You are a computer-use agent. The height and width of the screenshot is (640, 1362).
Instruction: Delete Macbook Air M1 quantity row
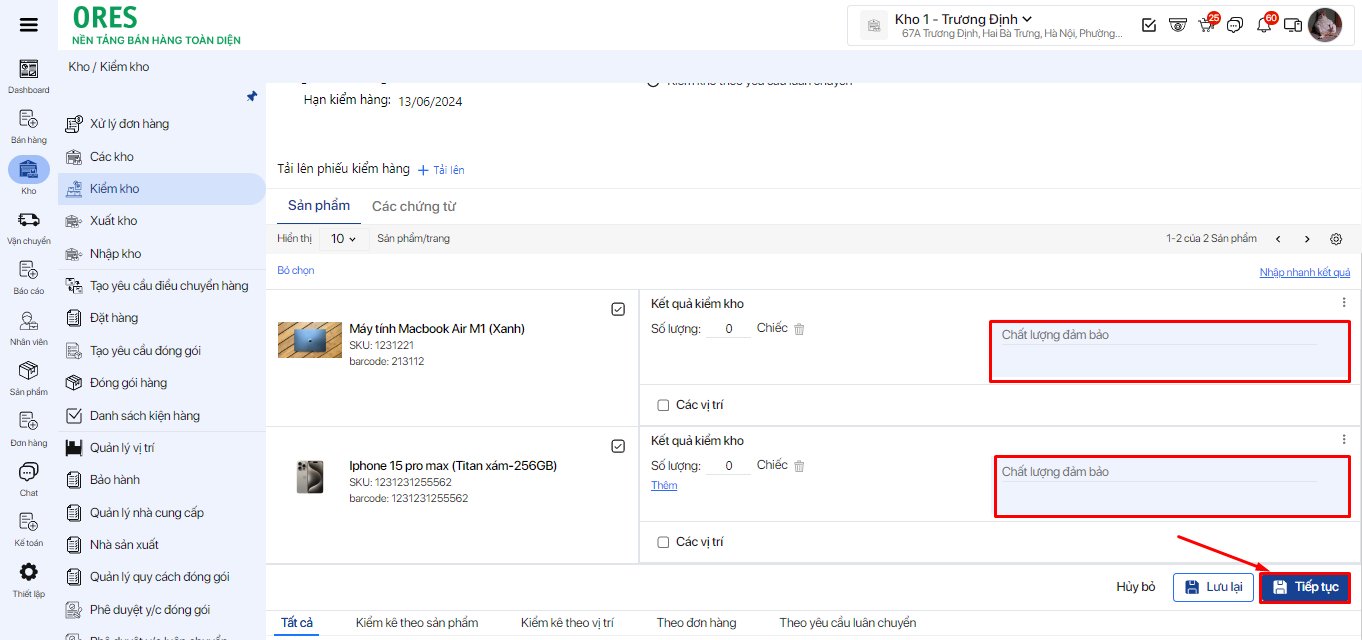point(799,329)
